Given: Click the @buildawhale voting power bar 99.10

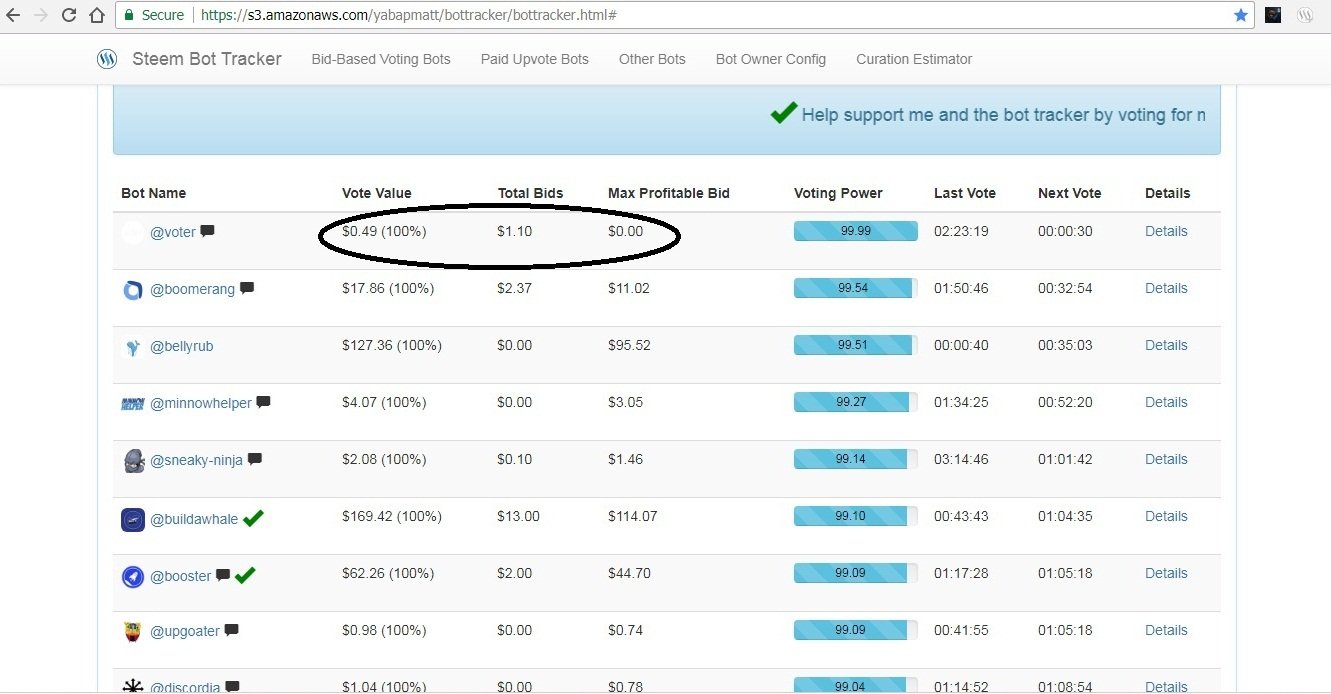Looking at the screenshot, I should (856, 516).
